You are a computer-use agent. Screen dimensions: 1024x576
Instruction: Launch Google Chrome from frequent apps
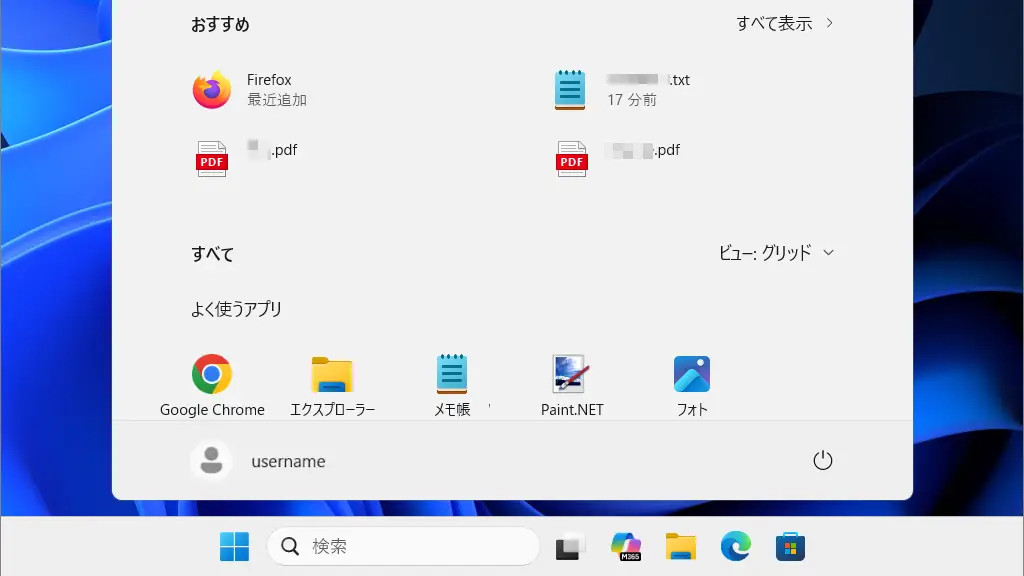tap(211, 375)
